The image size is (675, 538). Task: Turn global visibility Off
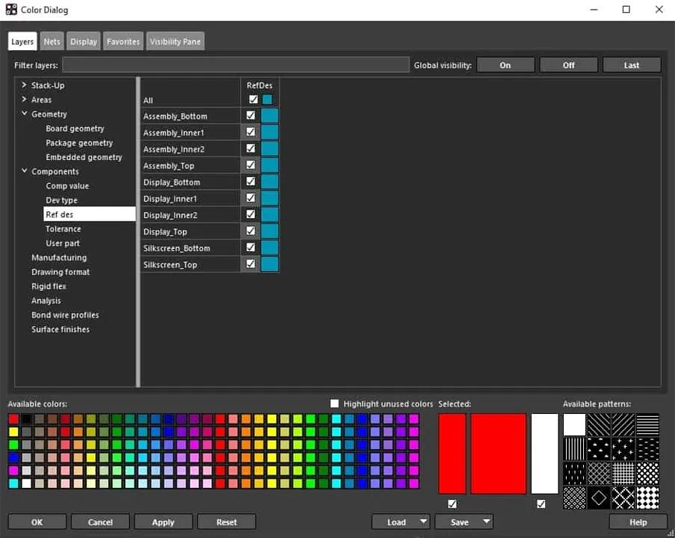(x=568, y=65)
